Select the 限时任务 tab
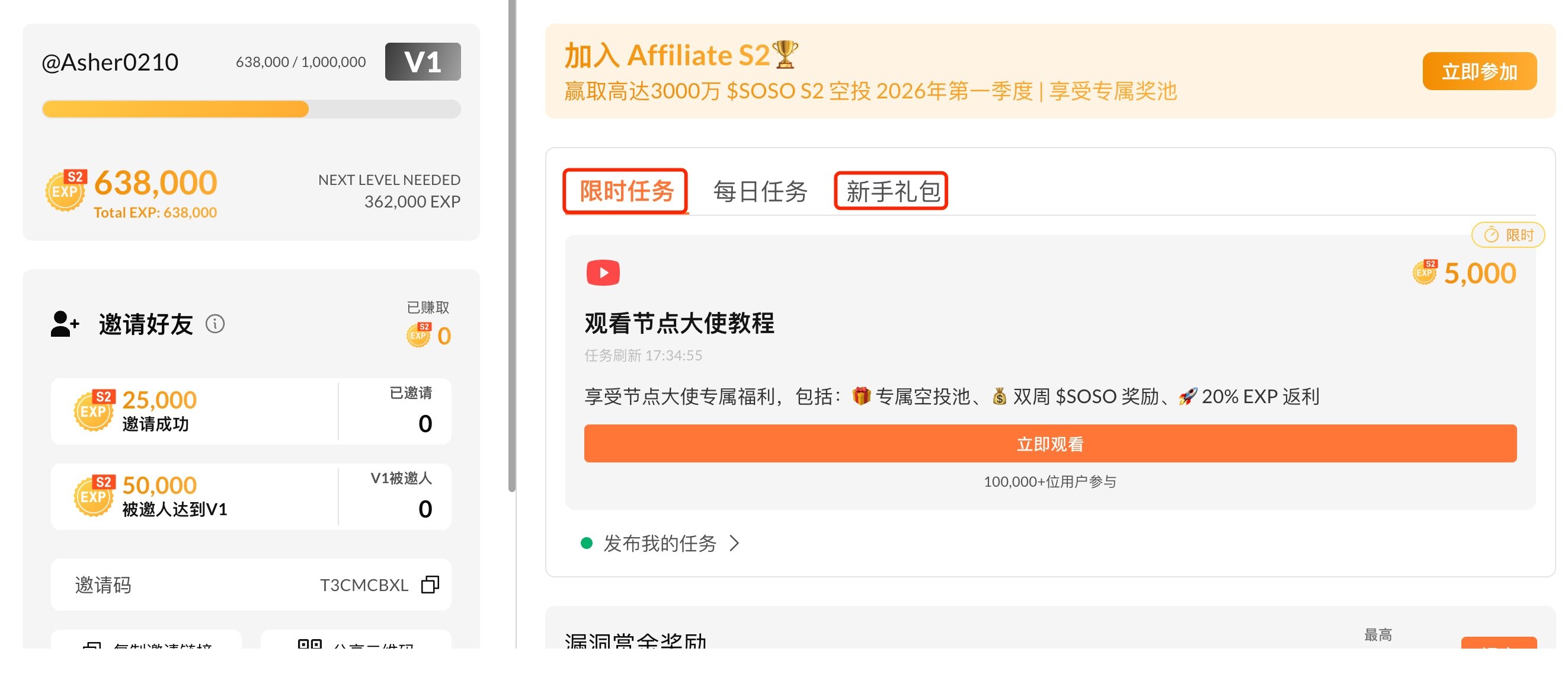This screenshot has width=1568, height=696. point(626,191)
